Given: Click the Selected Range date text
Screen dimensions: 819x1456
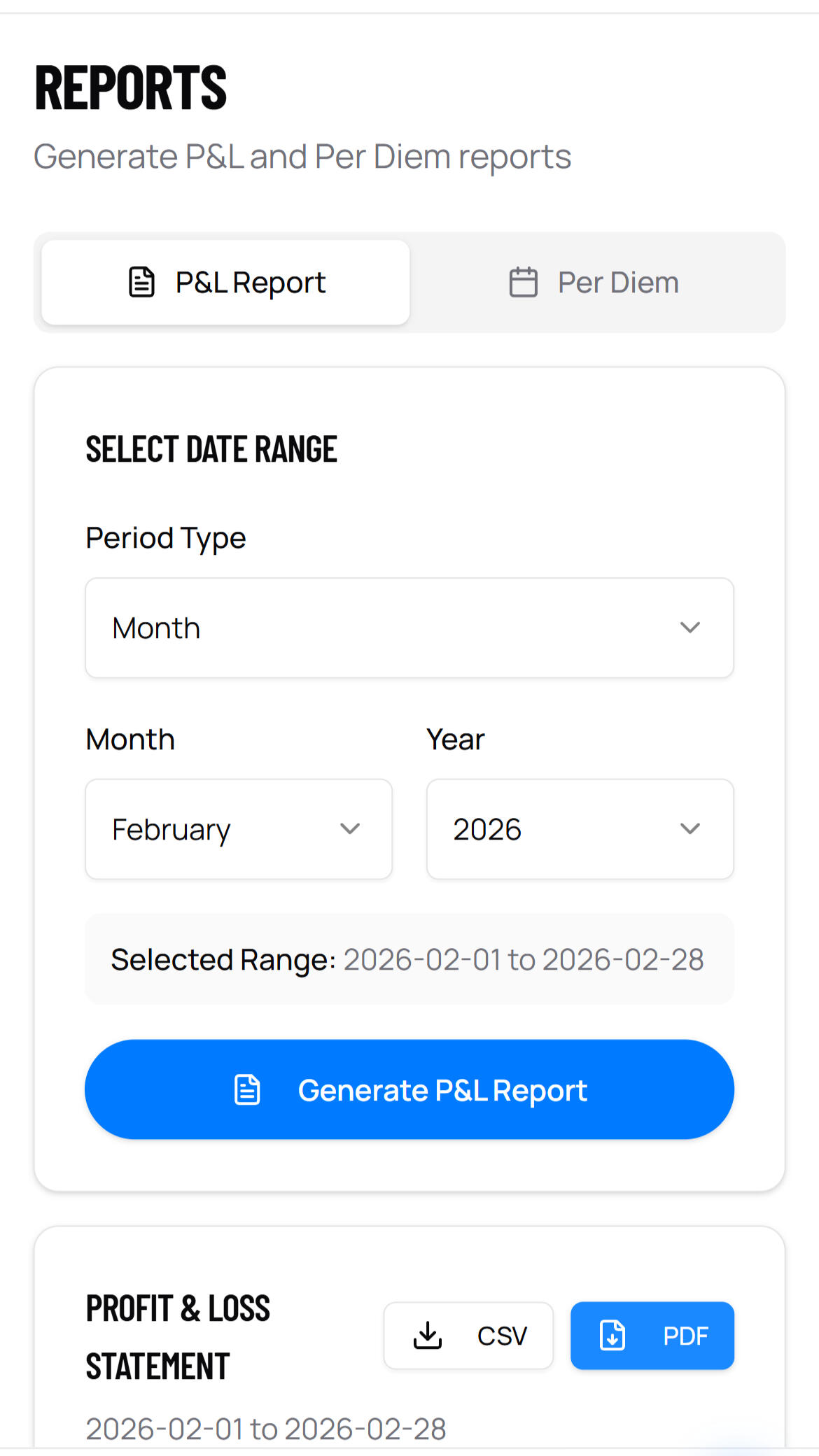Looking at the screenshot, I should [523, 959].
